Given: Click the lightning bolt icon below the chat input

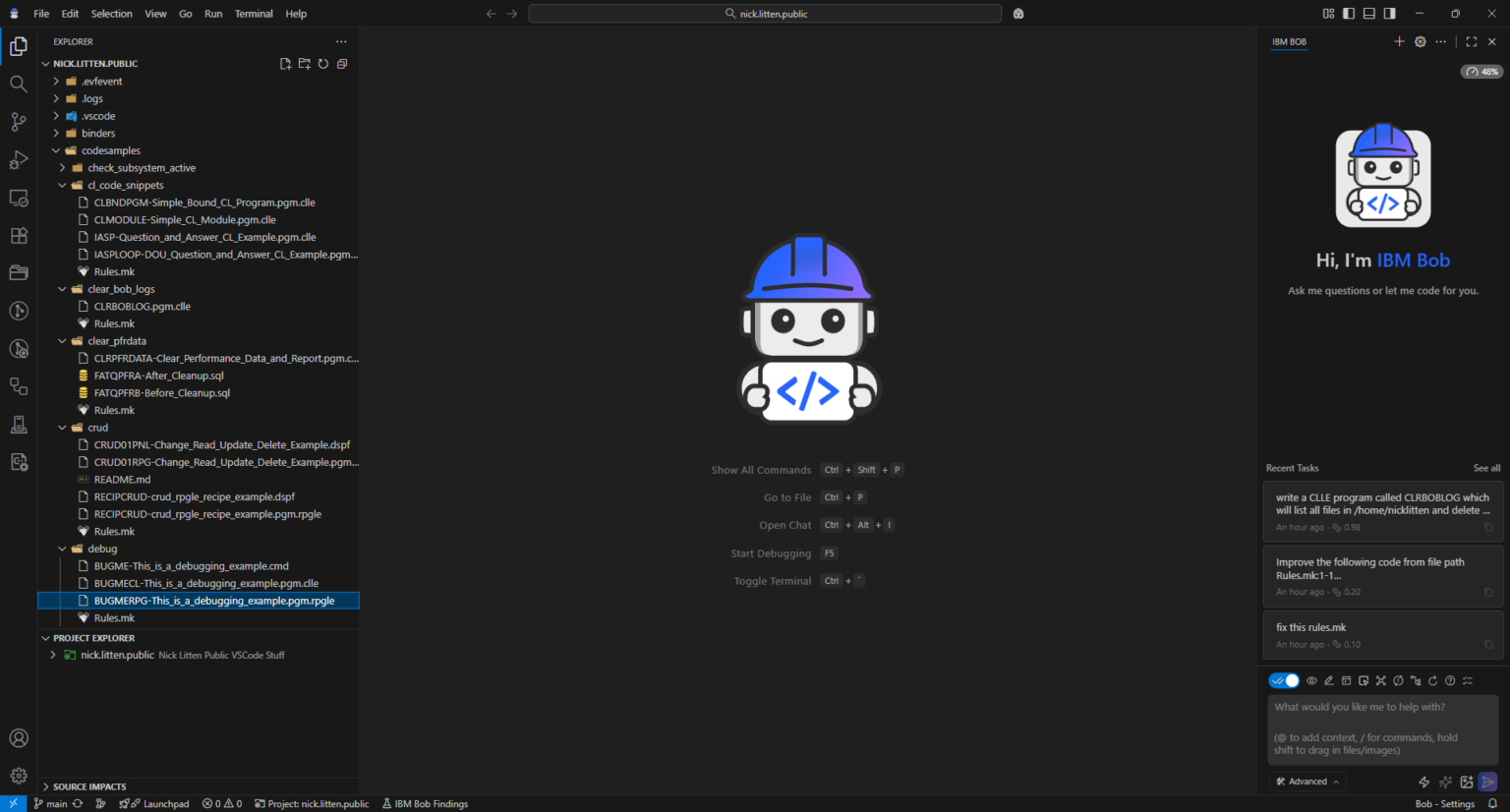Looking at the screenshot, I should [1423, 782].
